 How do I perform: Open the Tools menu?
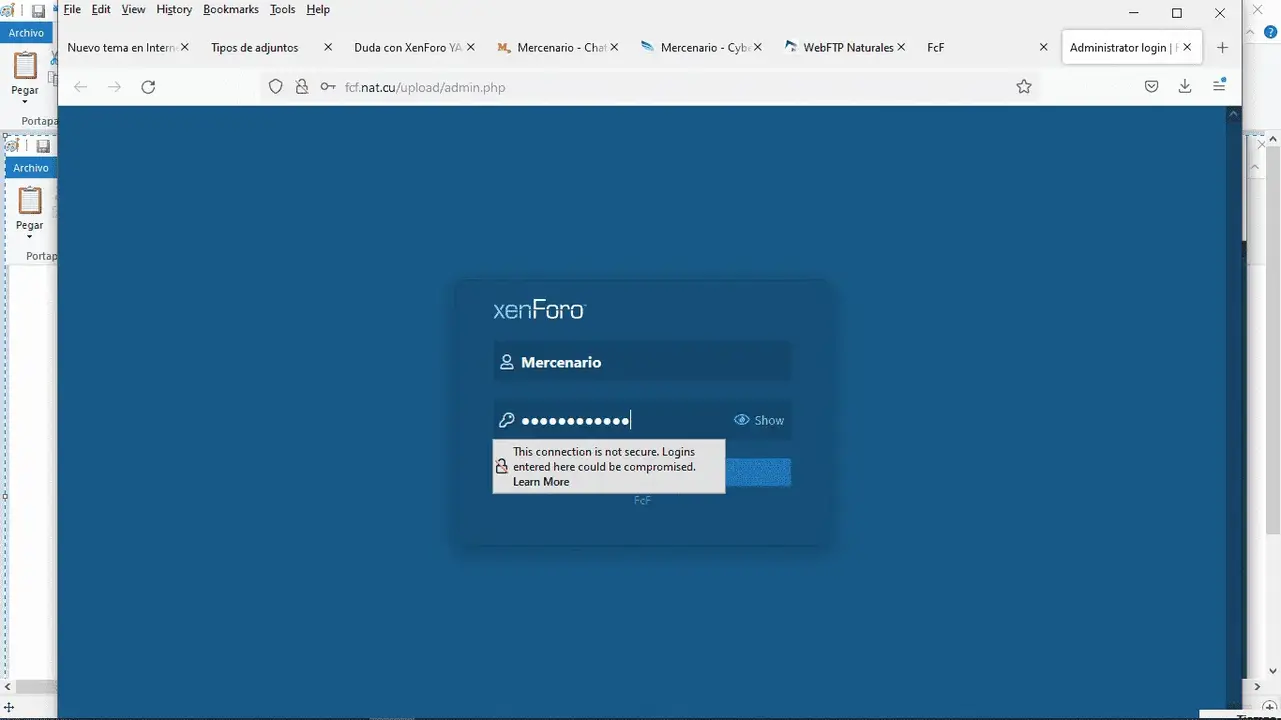point(283,9)
